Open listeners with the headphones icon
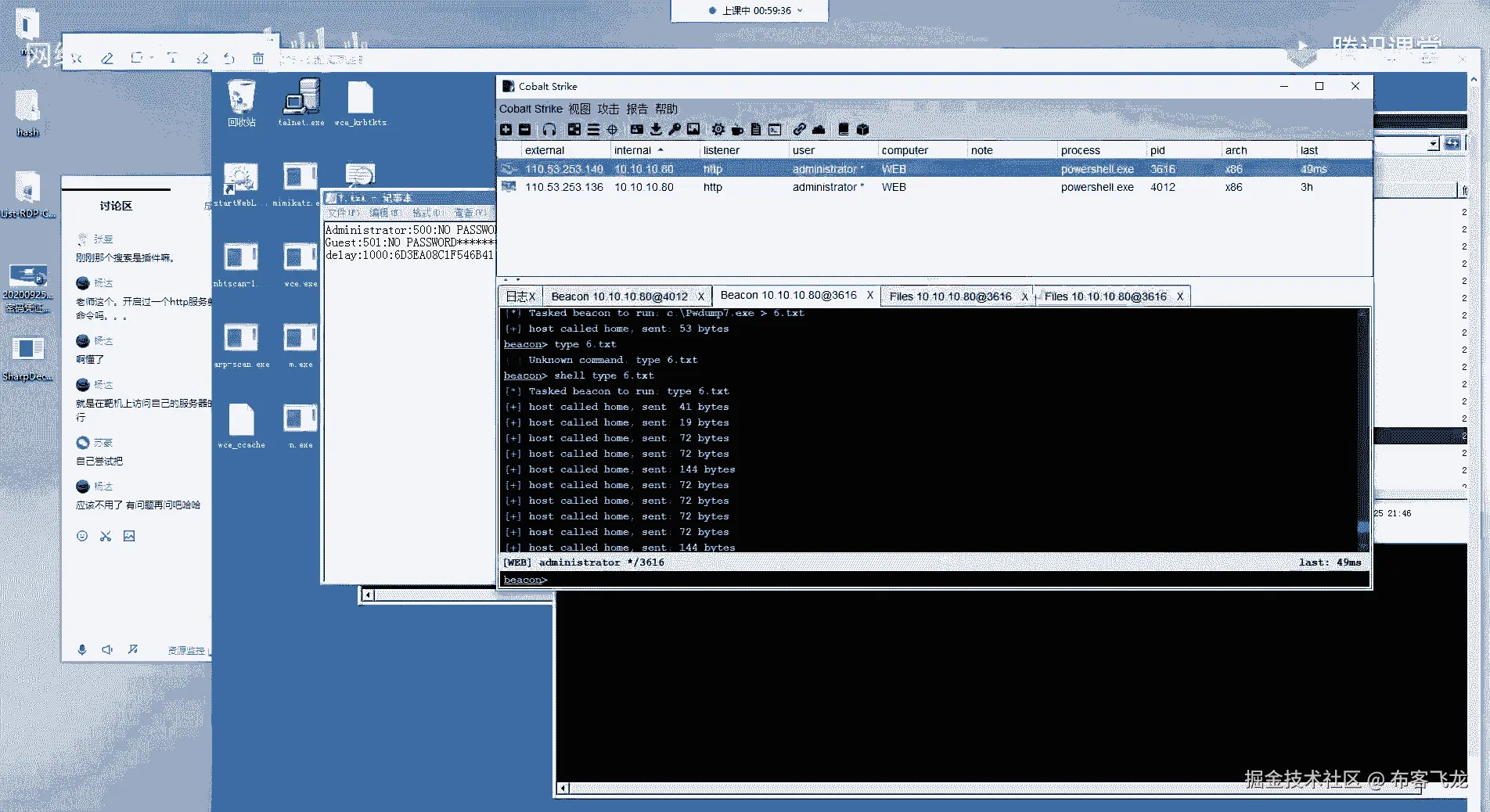 click(x=549, y=129)
